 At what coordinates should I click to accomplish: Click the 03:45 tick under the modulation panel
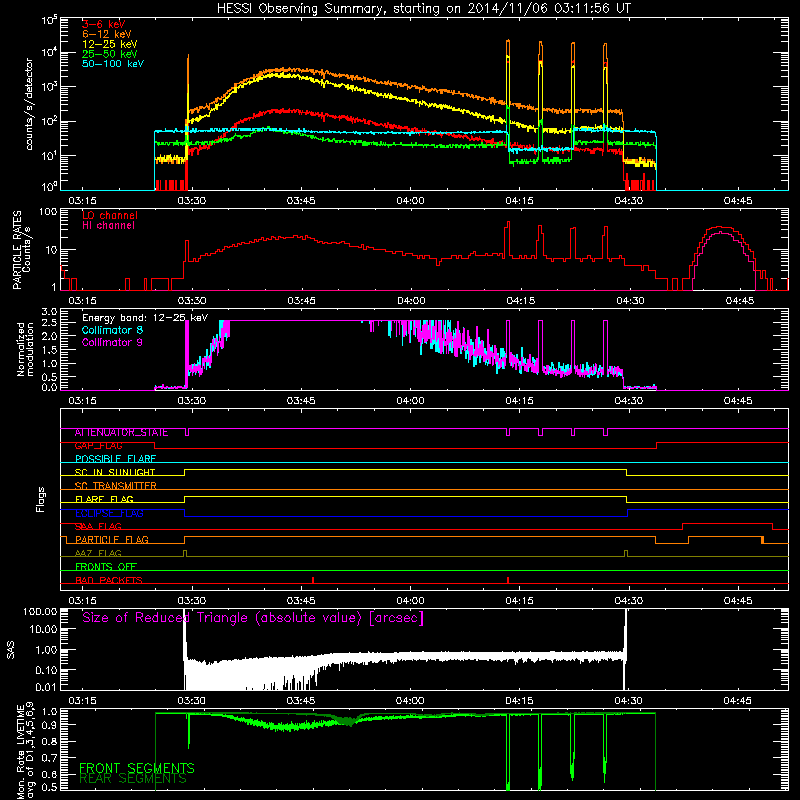point(301,401)
